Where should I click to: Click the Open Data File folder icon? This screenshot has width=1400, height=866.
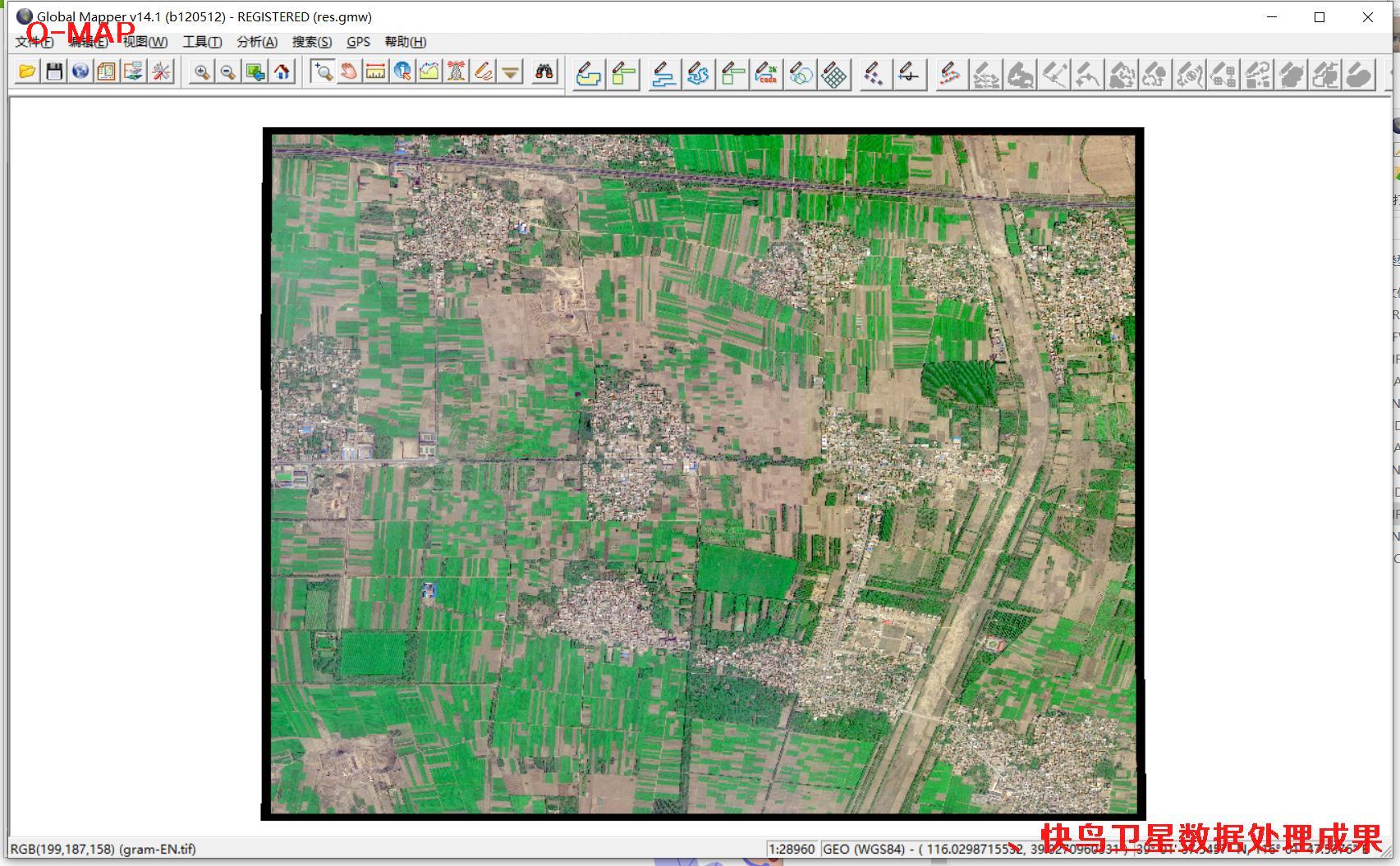27,72
